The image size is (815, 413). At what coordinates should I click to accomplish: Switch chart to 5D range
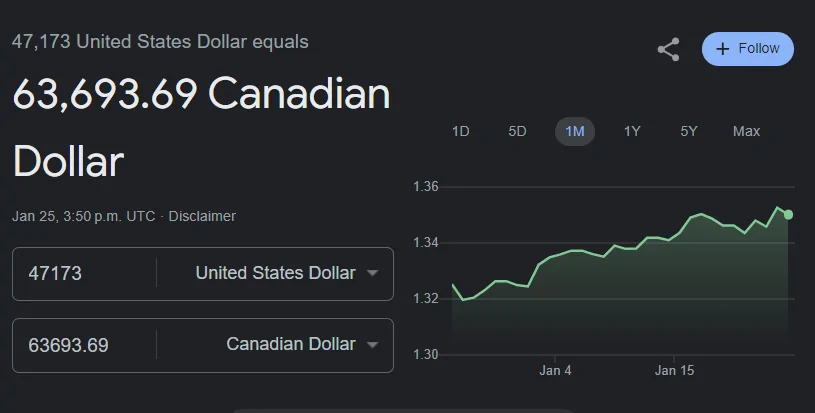pos(517,131)
